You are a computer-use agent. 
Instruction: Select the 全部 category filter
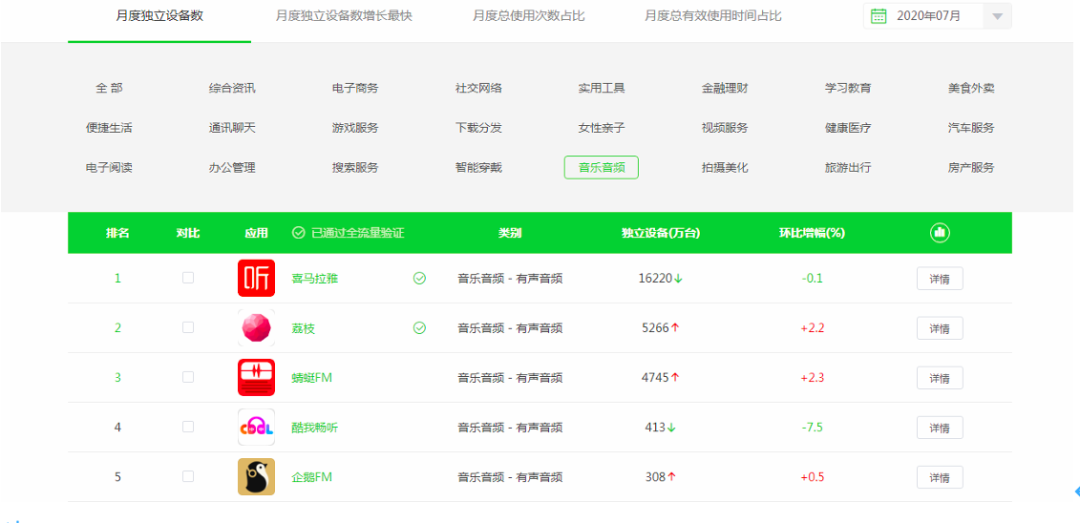pyautogui.click(x=109, y=88)
